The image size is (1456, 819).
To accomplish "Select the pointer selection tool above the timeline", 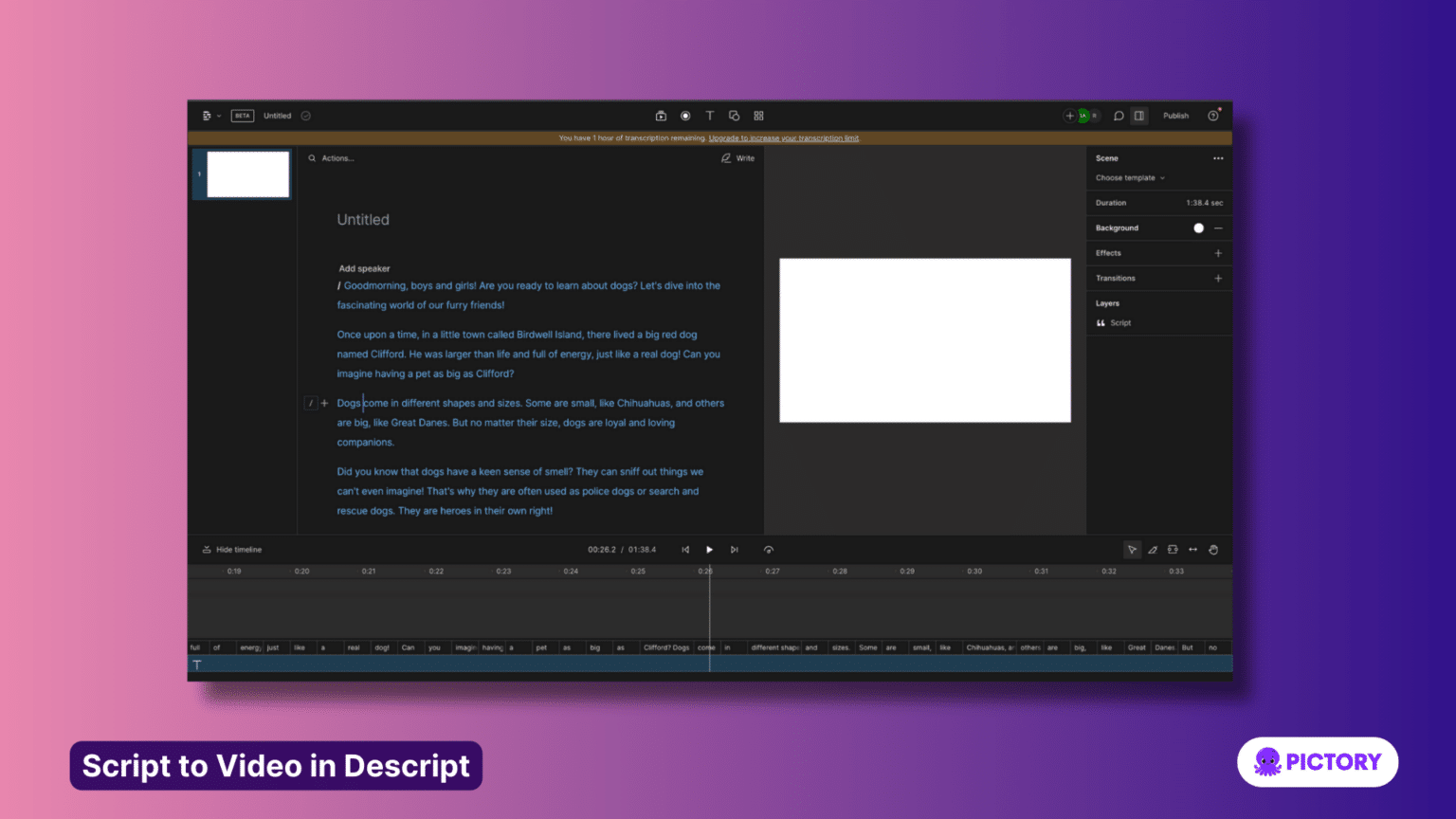I will pyautogui.click(x=1133, y=549).
